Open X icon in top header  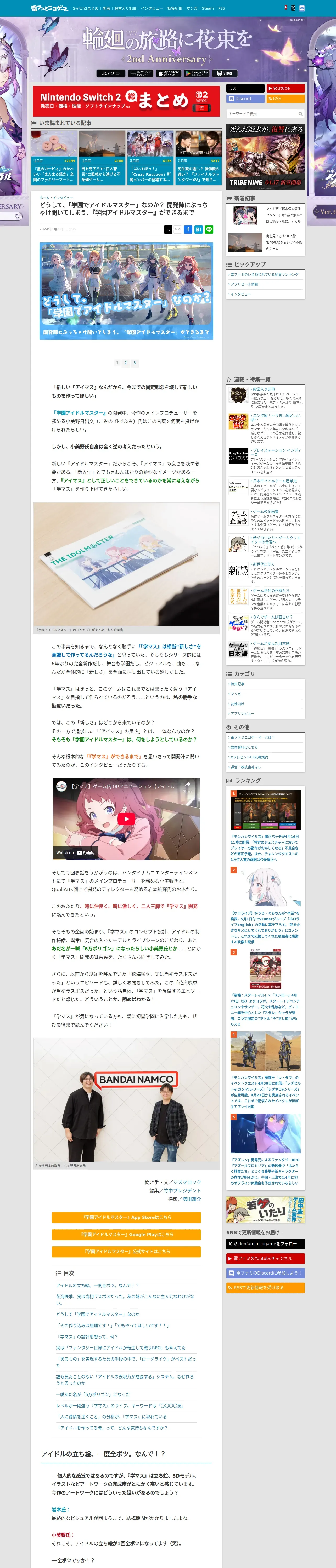293,8
